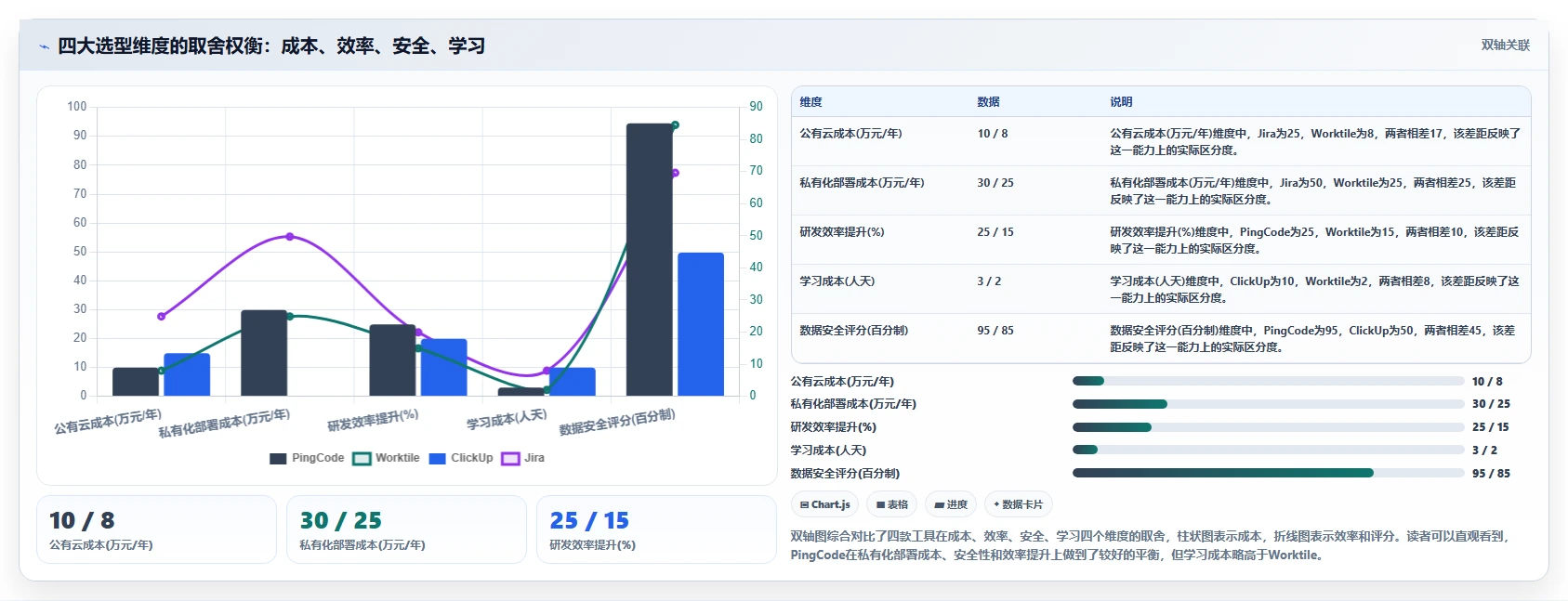Select table row 公有云成本(万元/年)
This screenshot has width=1568, height=601.
(x=1161, y=141)
